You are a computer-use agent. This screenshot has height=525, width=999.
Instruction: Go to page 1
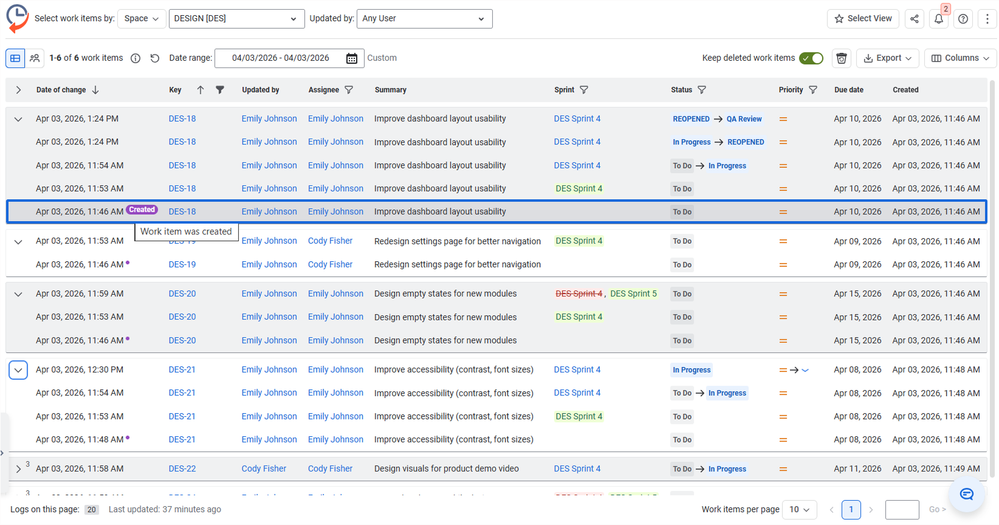(x=851, y=509)
